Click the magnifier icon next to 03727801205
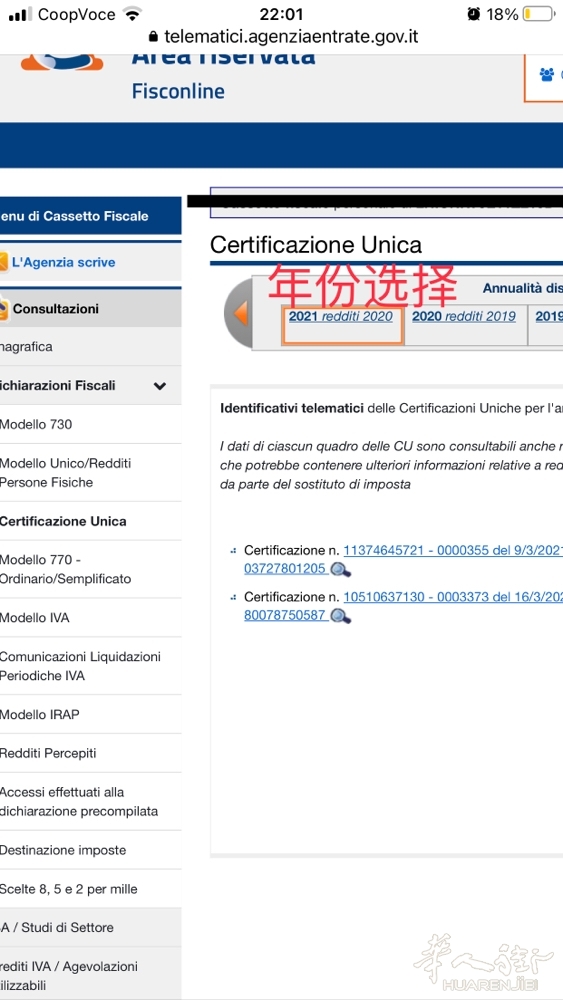The width and height of the screenshot is (563, 1000). click(340, 570)
